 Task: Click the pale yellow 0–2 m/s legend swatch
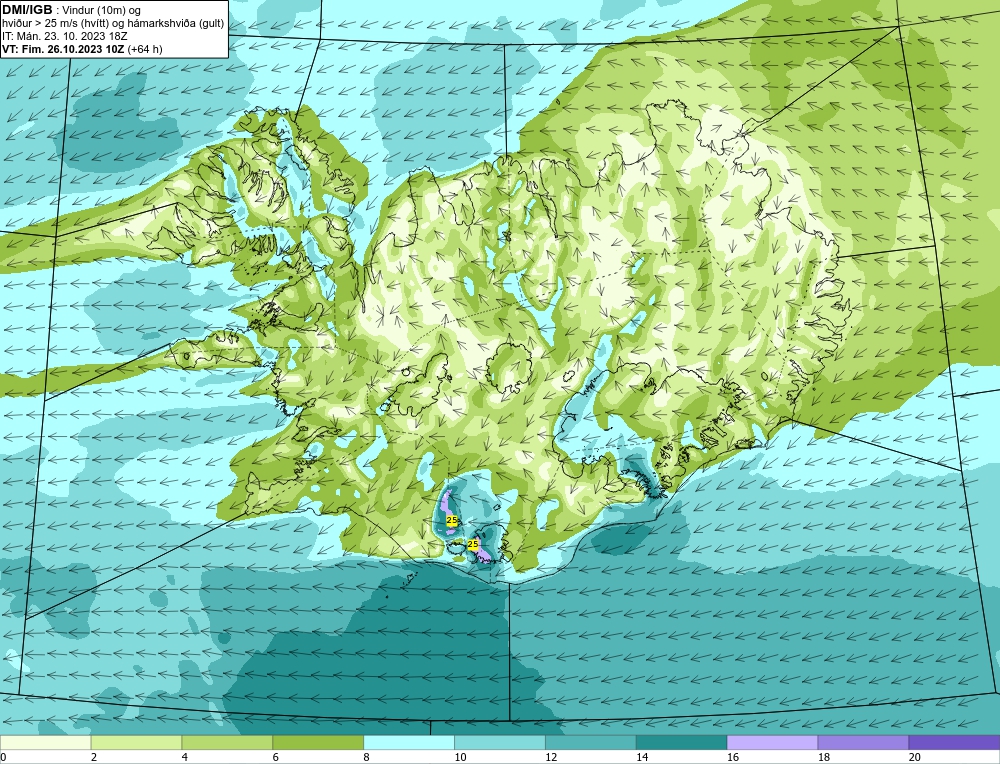[x=45, y=742]
